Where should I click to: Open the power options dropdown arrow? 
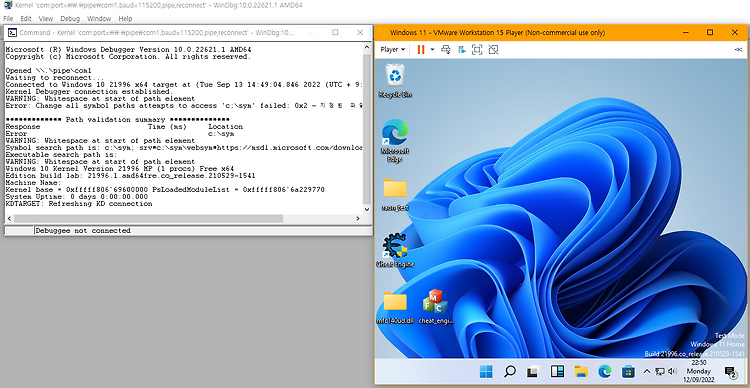click(432, 49)
